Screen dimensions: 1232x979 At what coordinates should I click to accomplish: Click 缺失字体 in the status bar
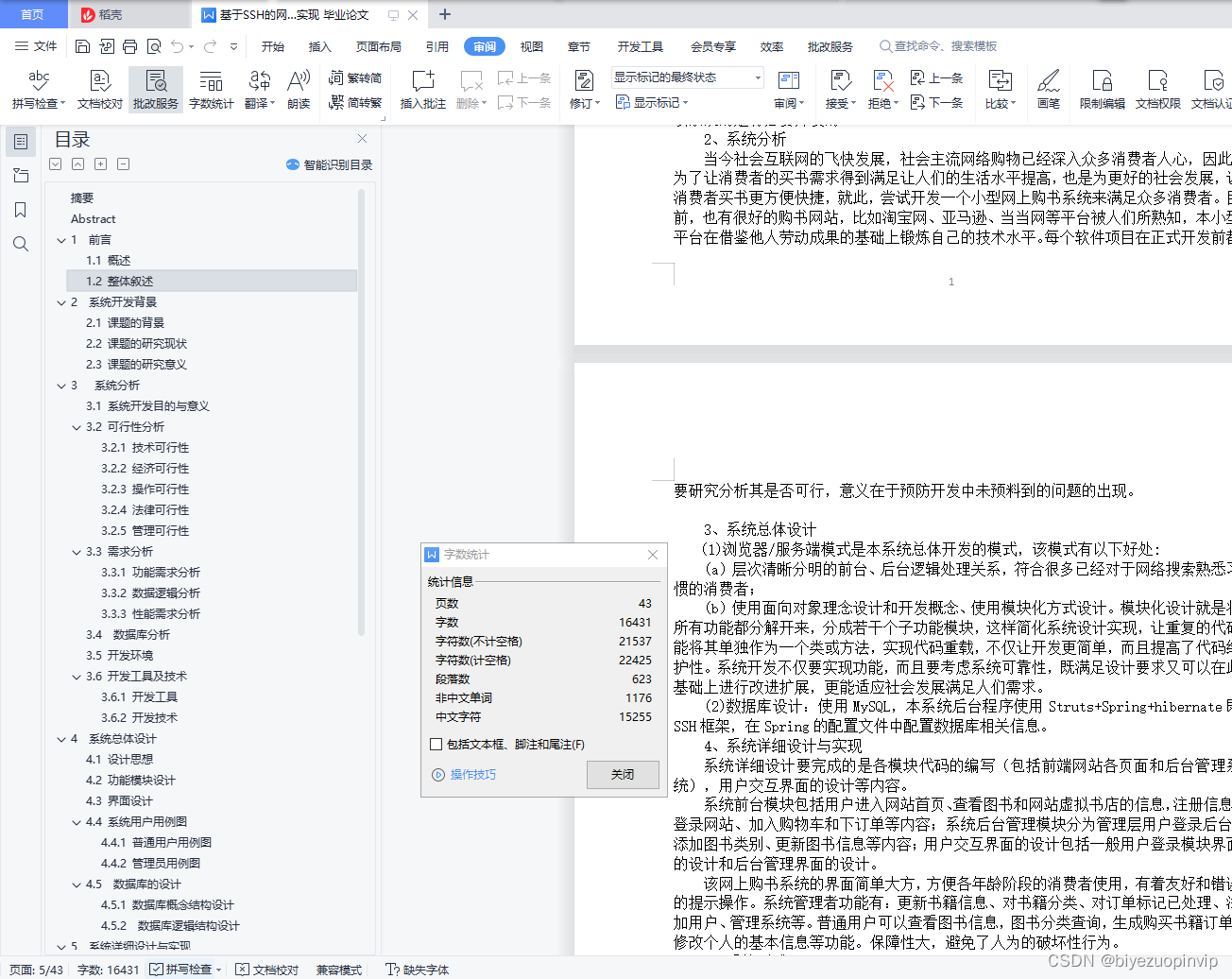tap(418, 969)
